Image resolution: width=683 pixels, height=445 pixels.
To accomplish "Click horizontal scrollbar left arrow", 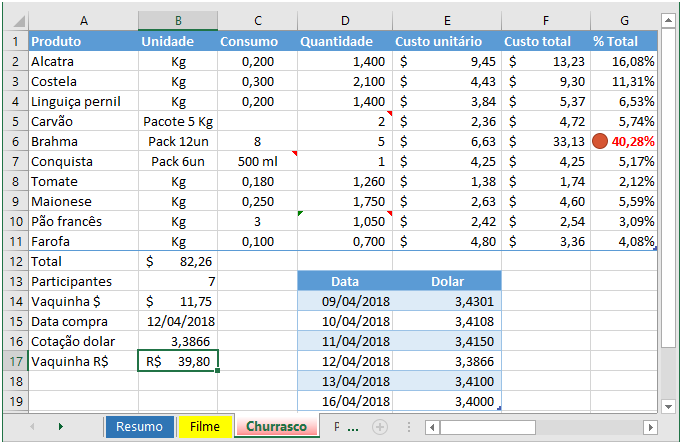I will pos(432,427).
